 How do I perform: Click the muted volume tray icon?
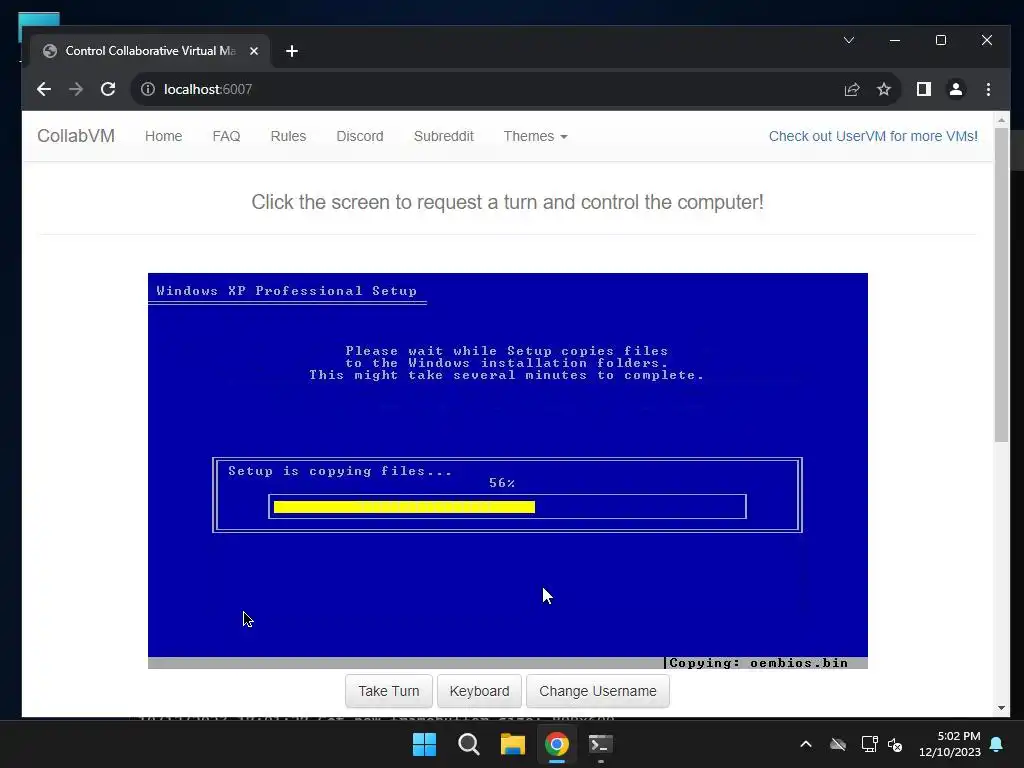click(895, 744)
